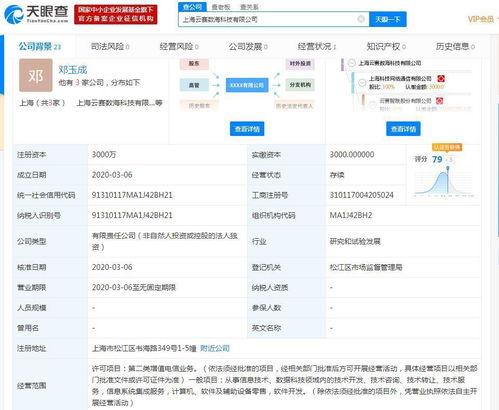The image size is (499, 410).
Task: Switch to the 公司背景 tab
Action: pyautogui.click(x=40, y=46)
